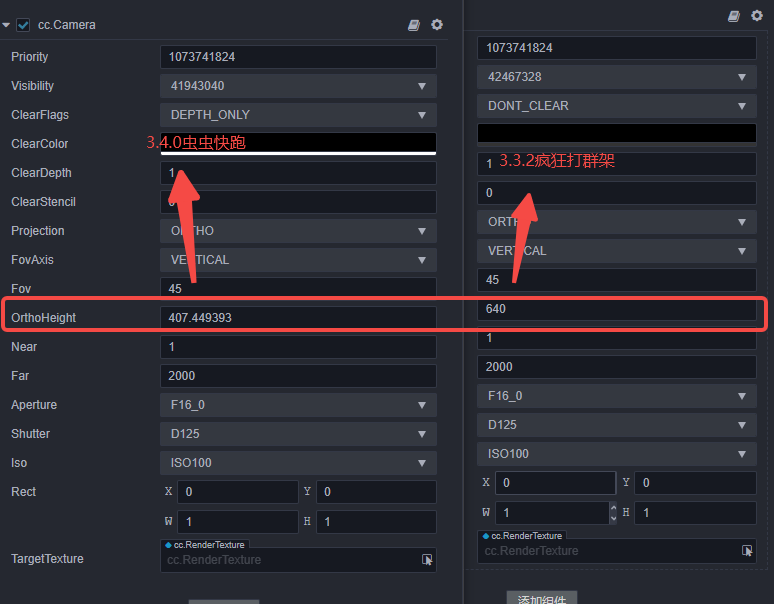Click the right panel Rect X input field

point(556,483)
